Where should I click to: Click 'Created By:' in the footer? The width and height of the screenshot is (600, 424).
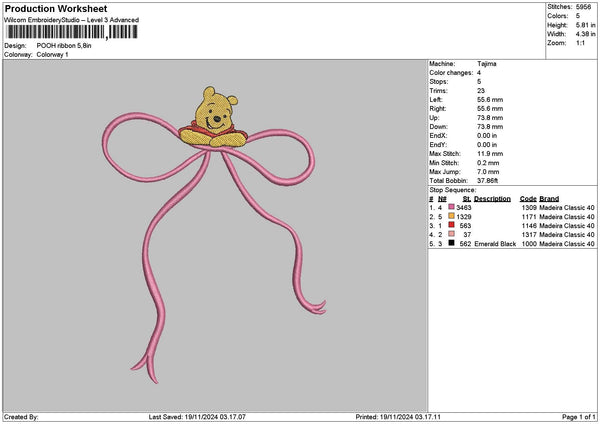(x=21, y=417)
